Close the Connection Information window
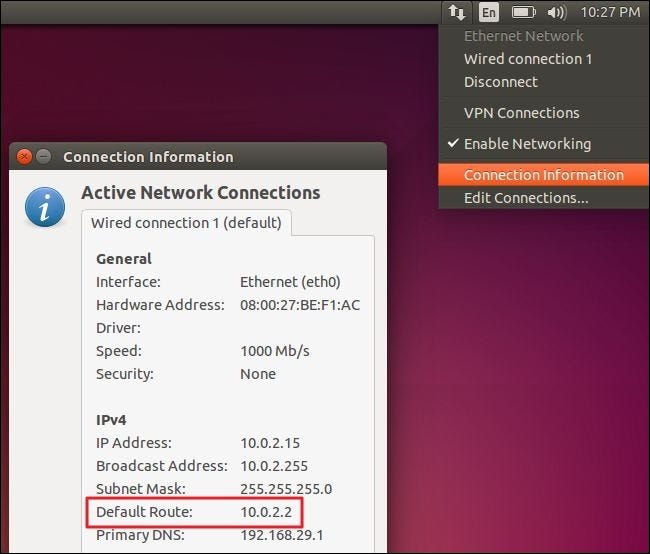 tap(25, 157)
